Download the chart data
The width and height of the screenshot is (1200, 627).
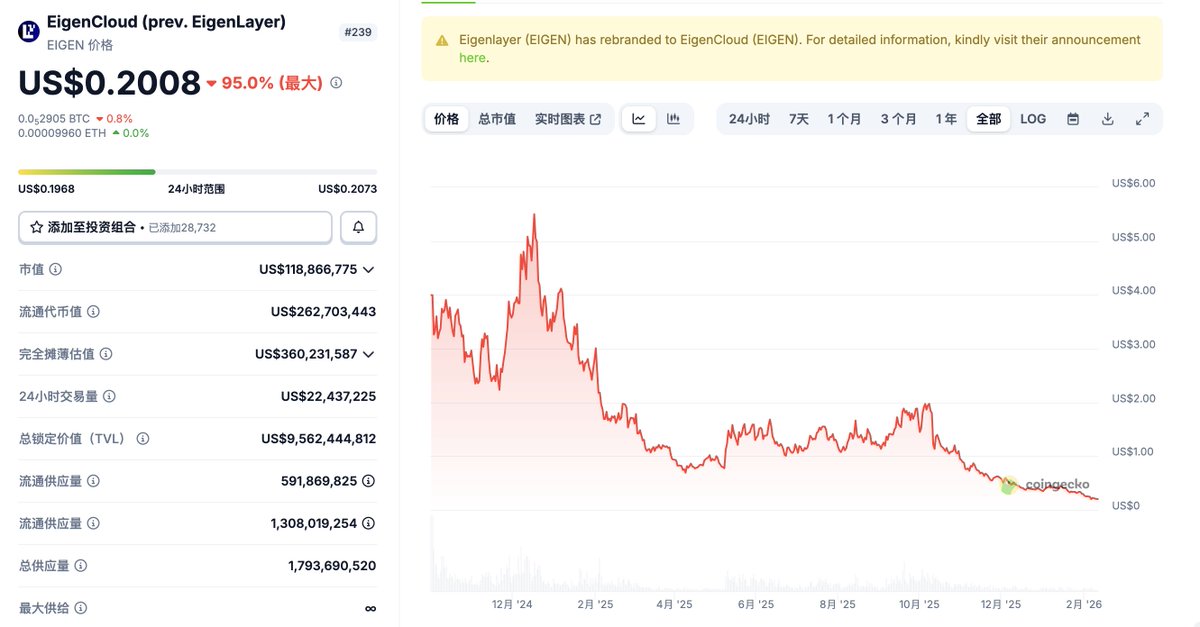(x=1108, y=119)
